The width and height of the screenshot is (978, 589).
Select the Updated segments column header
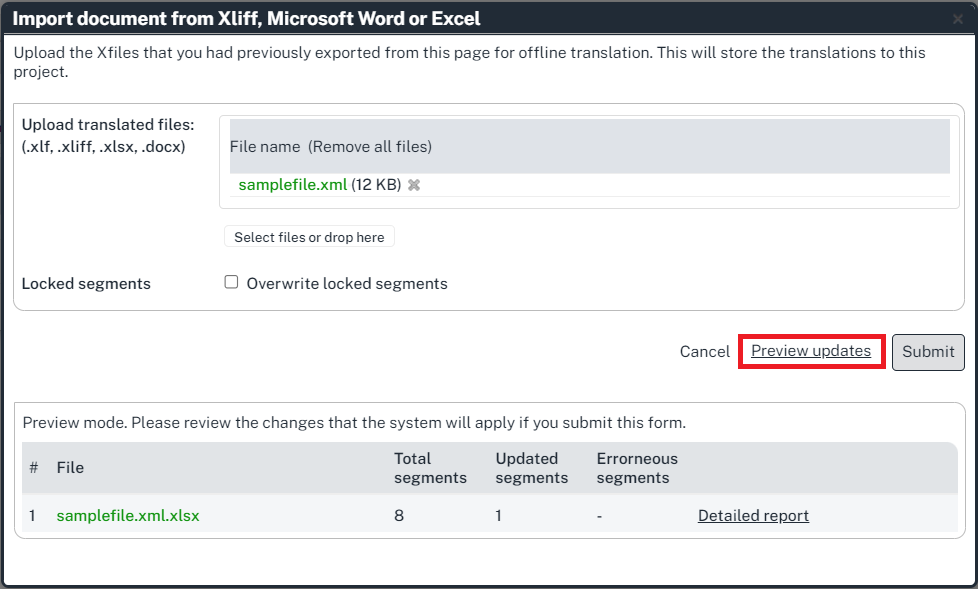(531, 468)
